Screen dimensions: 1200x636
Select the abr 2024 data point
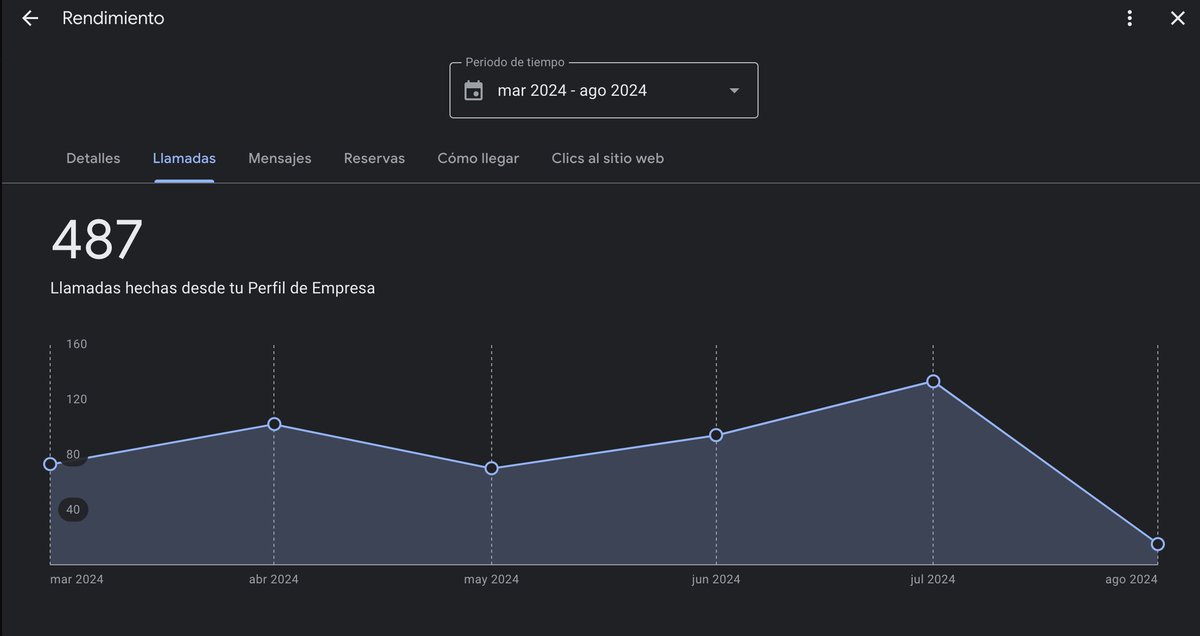[274, 424]
